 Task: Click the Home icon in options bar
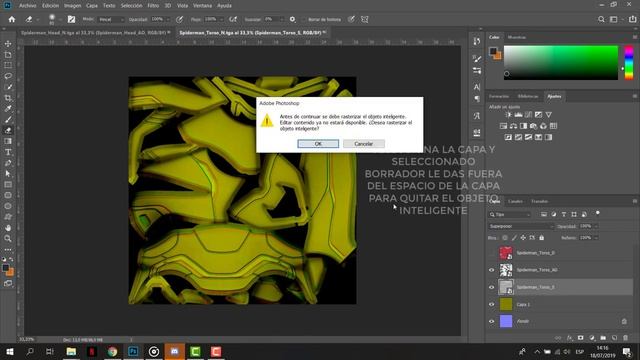coord(12,19)
